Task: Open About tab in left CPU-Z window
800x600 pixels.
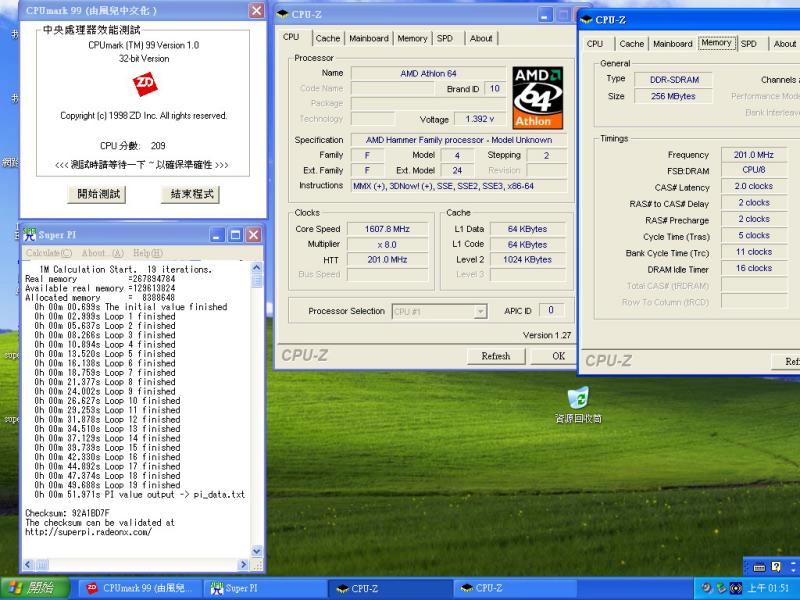Action: (481, 38)
